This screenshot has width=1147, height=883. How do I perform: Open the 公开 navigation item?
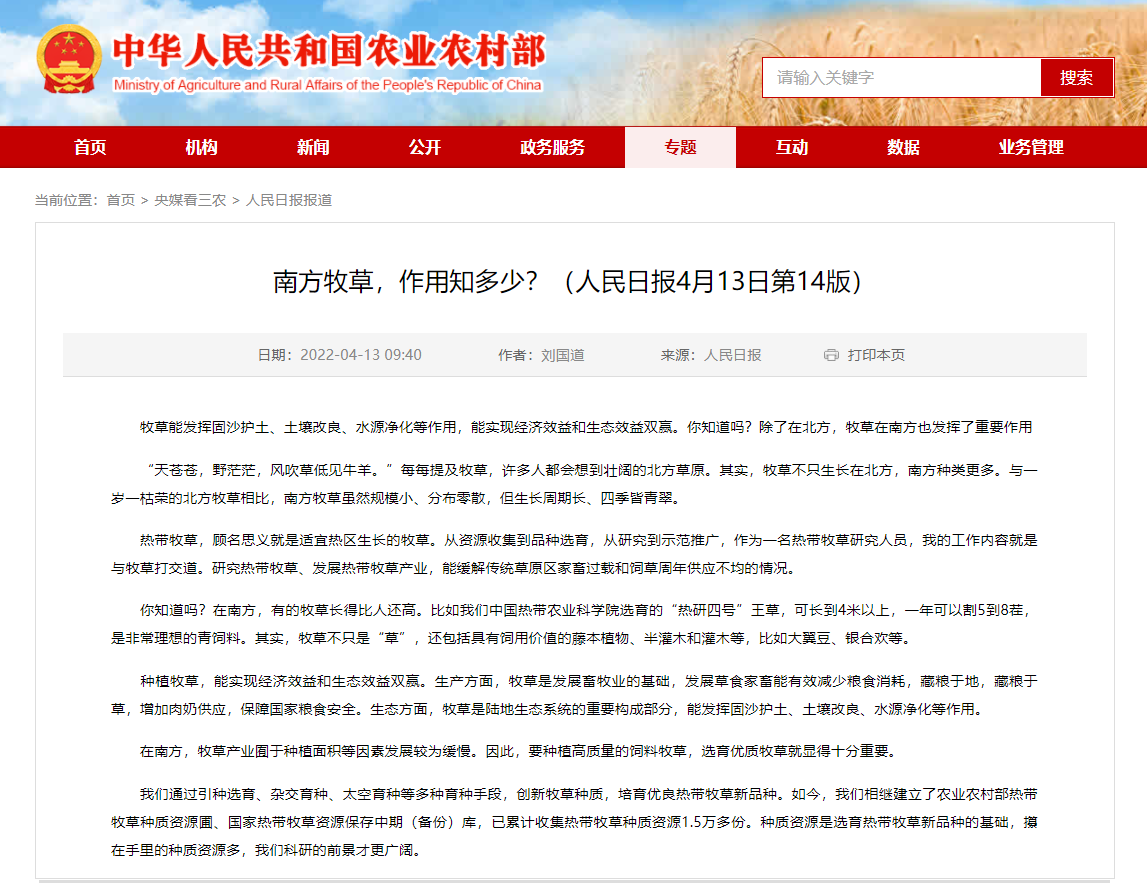pos(424,147)
